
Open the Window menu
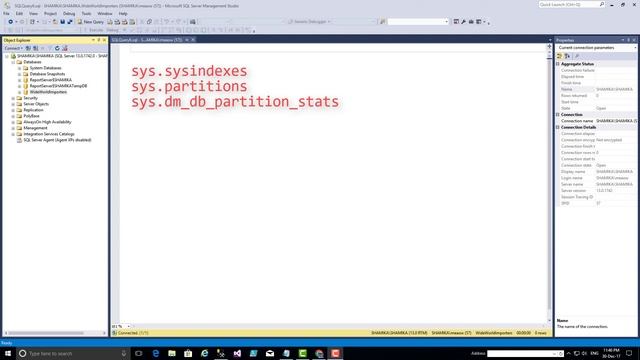104,13
